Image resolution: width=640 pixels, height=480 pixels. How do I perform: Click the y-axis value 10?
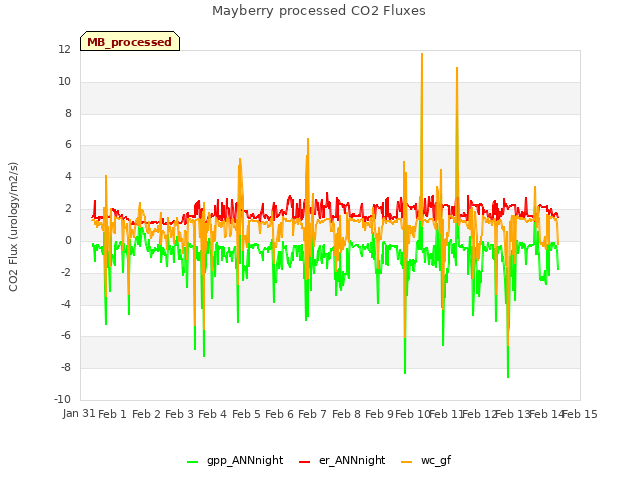coord(64,82)
